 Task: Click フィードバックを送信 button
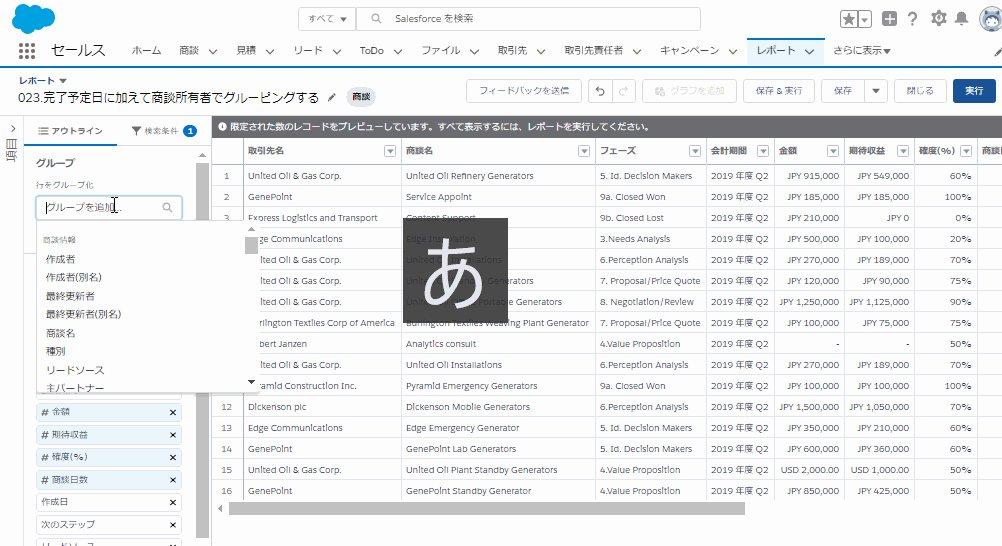tap(523, 91)
